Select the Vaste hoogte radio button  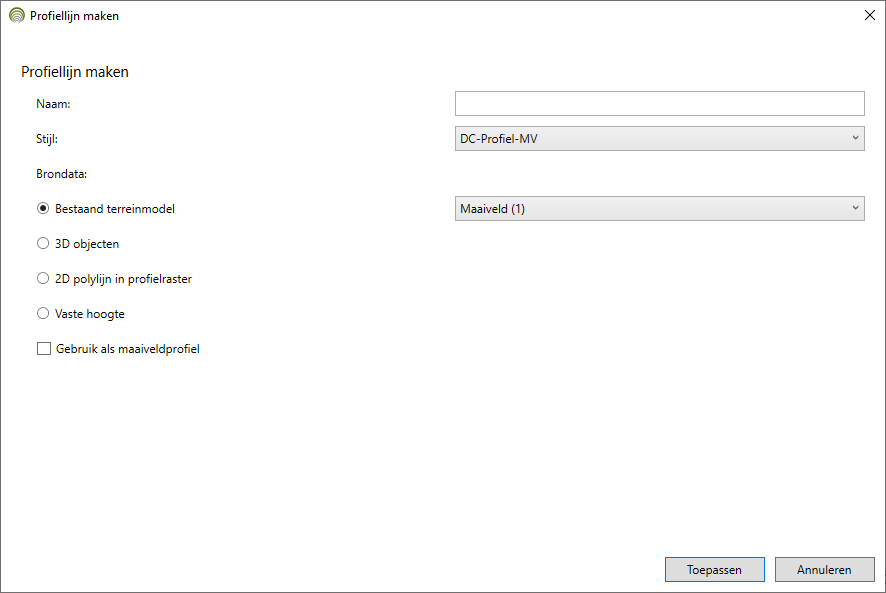point(43,314)
